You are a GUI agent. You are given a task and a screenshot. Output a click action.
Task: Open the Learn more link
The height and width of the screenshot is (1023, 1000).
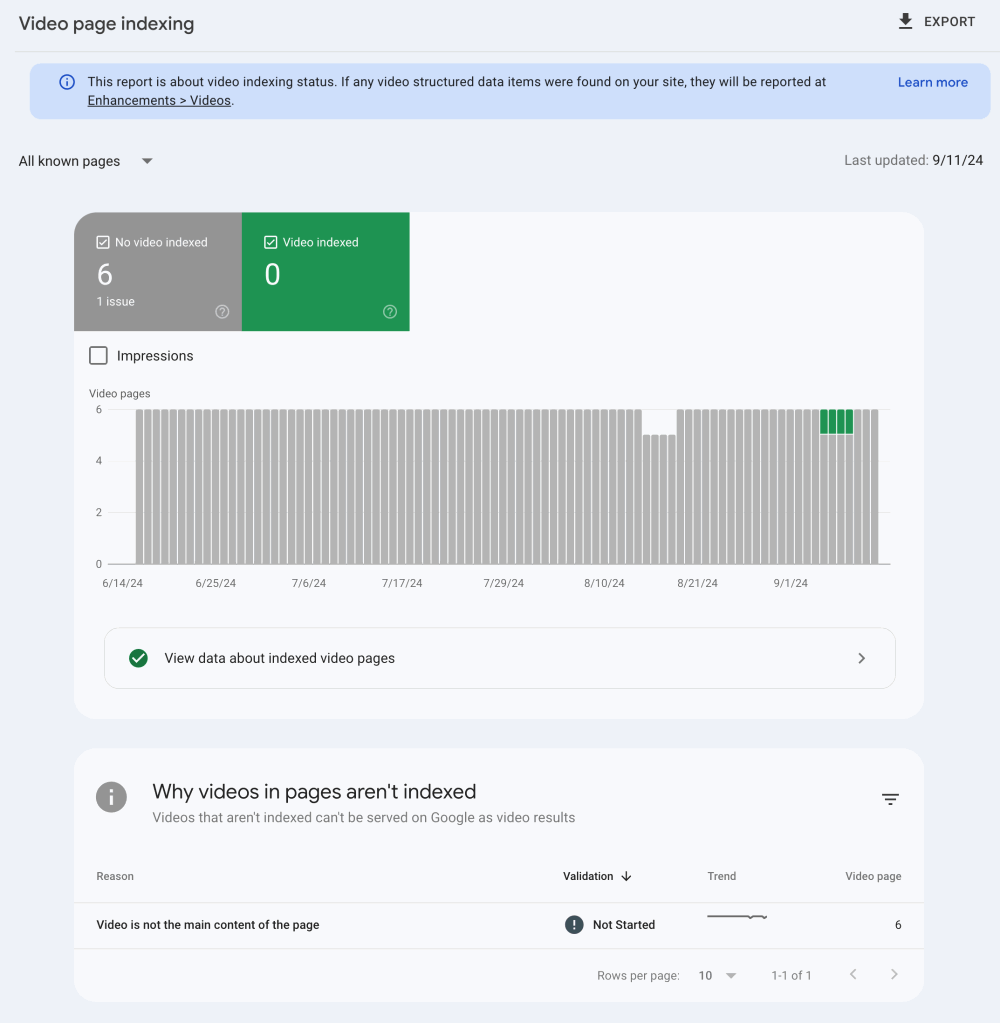(x=933, y=82)
